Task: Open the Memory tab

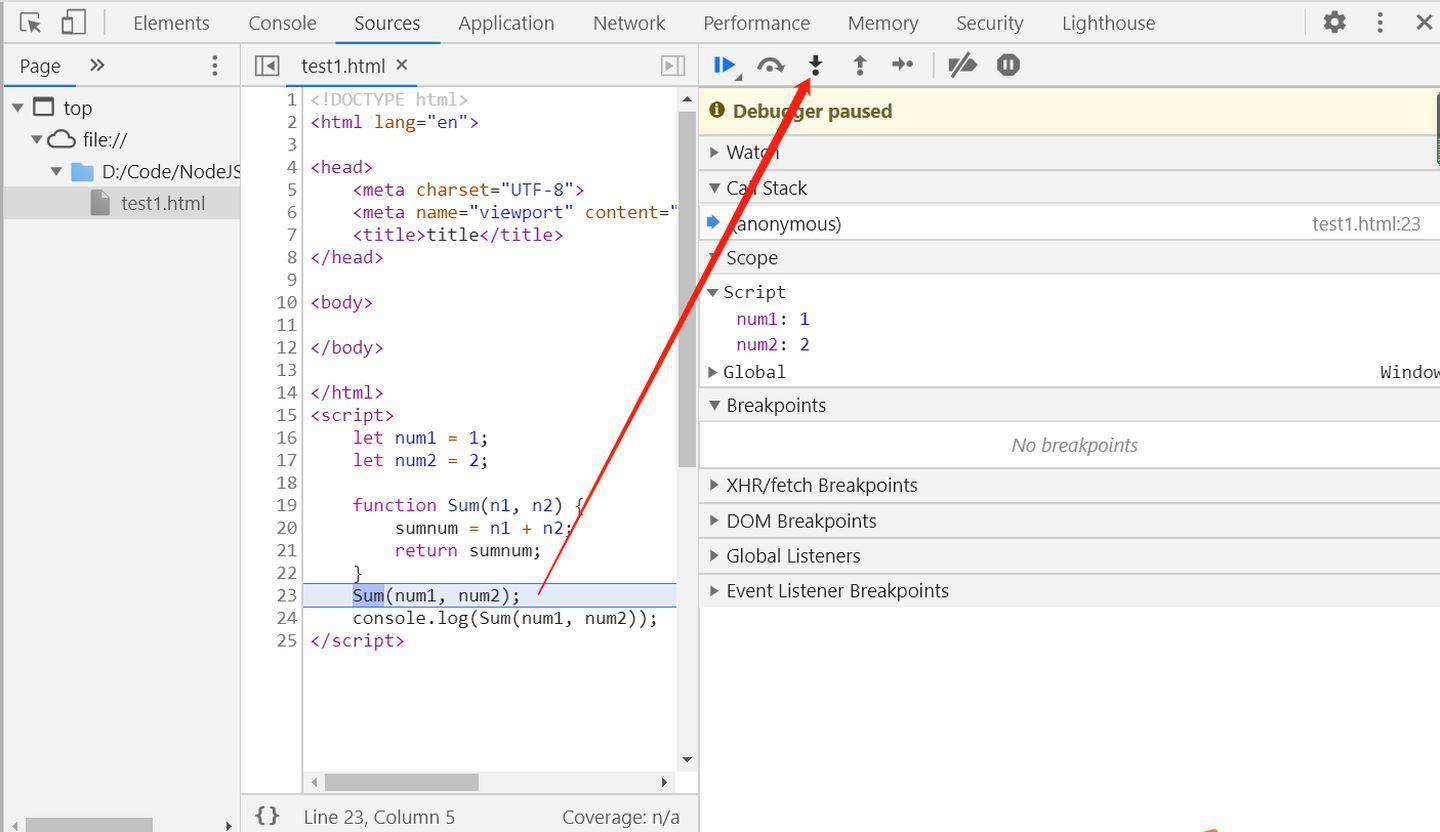Action: click(883, 23)
